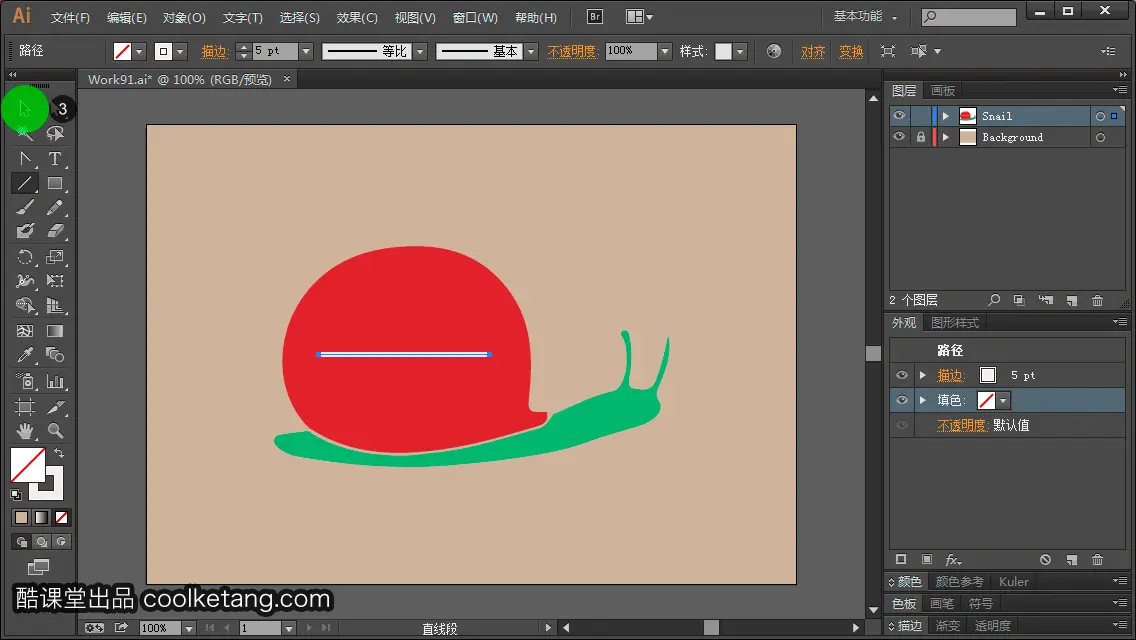Select the Gradient tool
The height and width of the screenshot is (640, 1136).
(55, 331)
